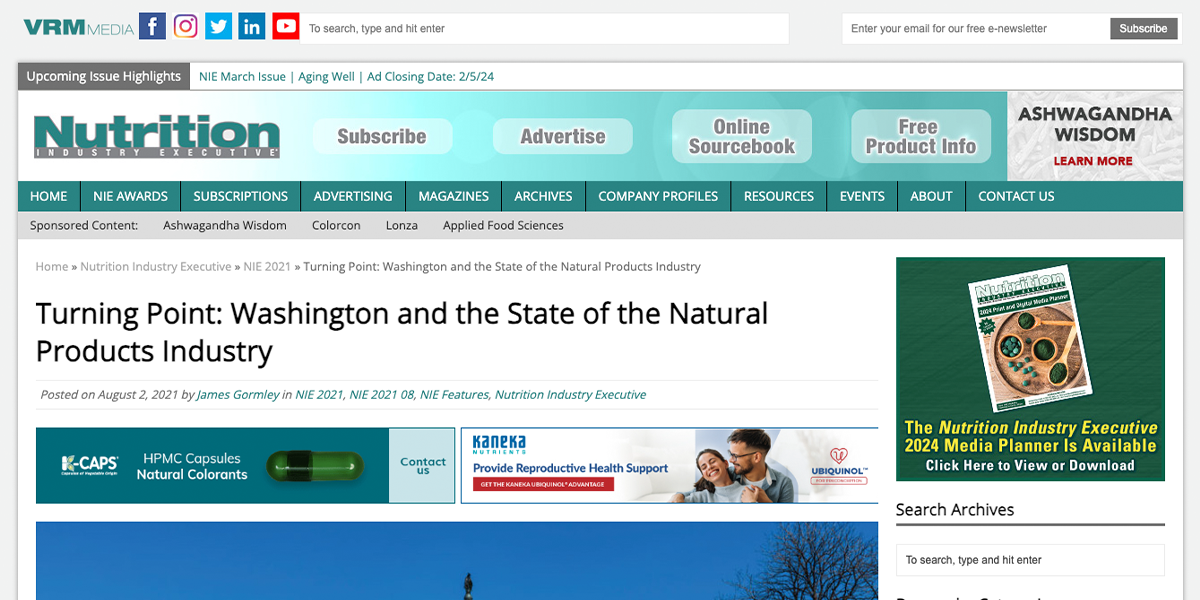The height and width of the screenshot is (600, 1200).
Task: Open the YouTube social icon
Action: tap(285, 26)
